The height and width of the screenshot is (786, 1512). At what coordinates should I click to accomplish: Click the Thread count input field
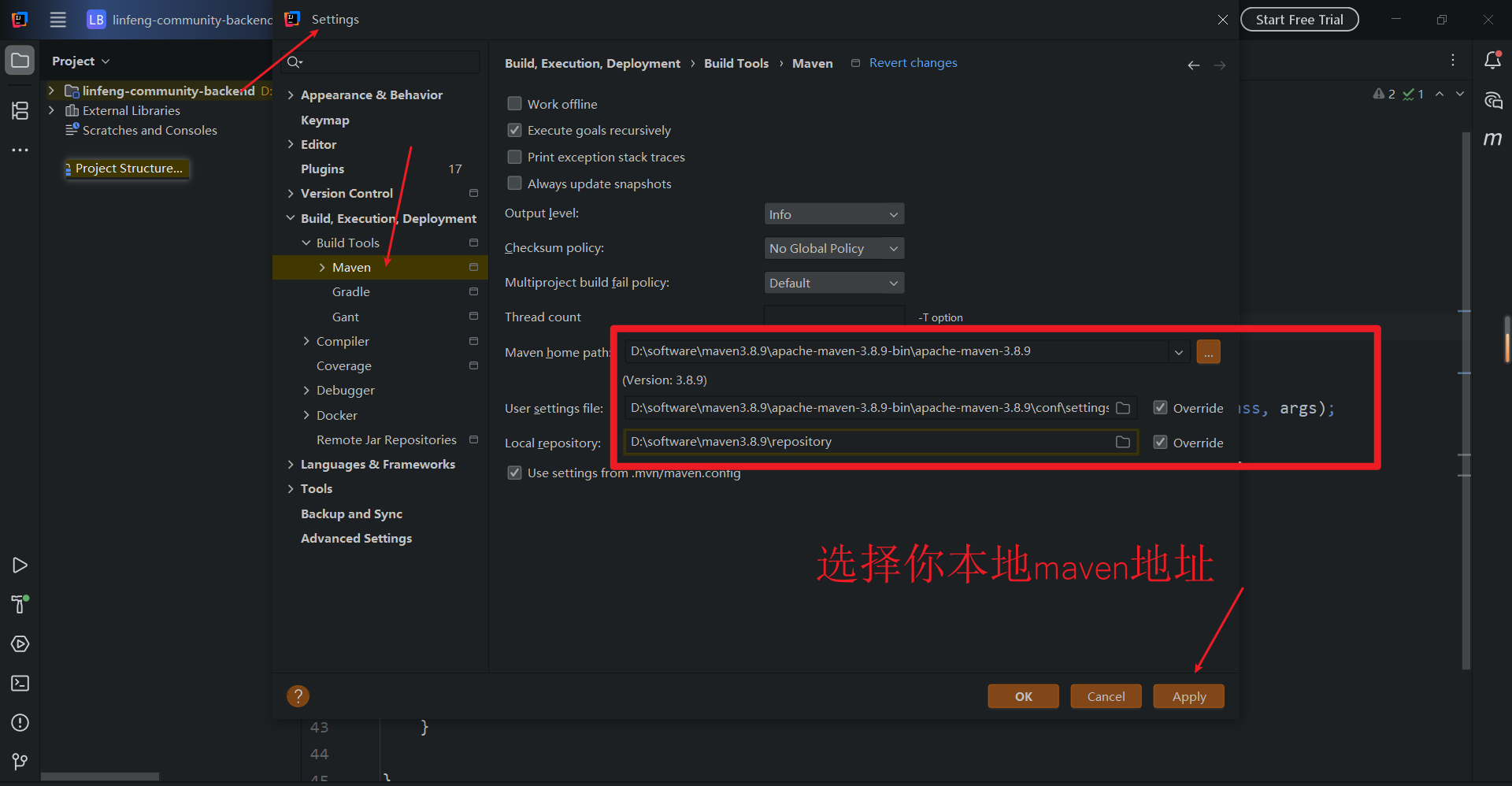click(x=834, y=317)
